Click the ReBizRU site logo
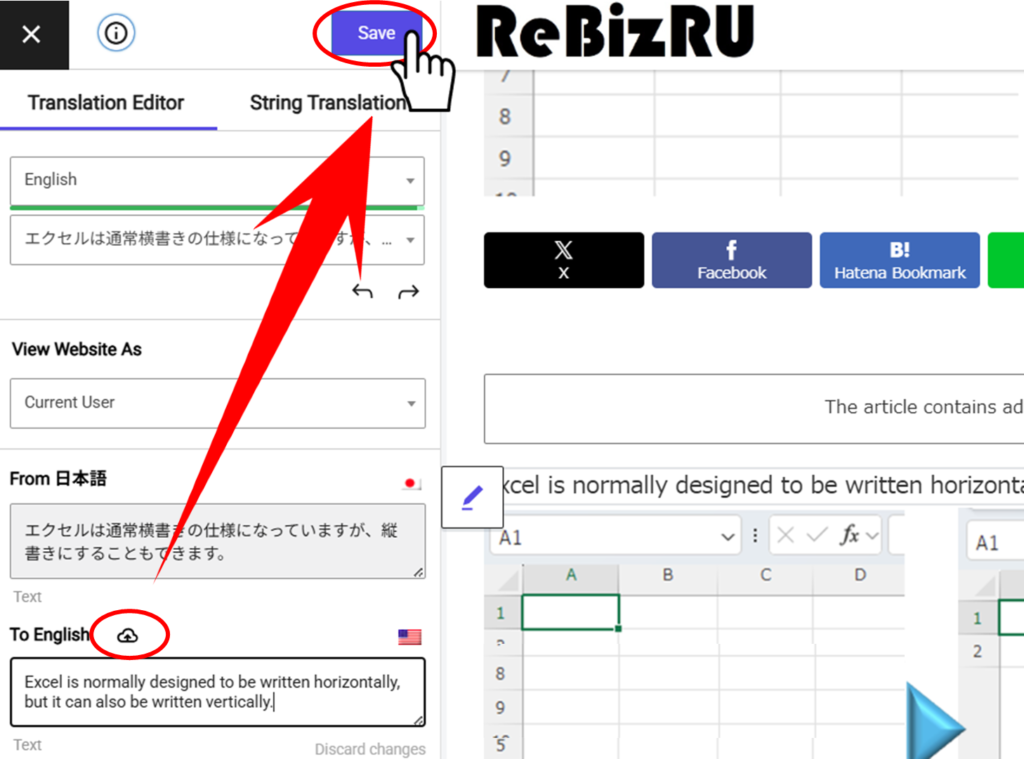 [x=615, y=31]
